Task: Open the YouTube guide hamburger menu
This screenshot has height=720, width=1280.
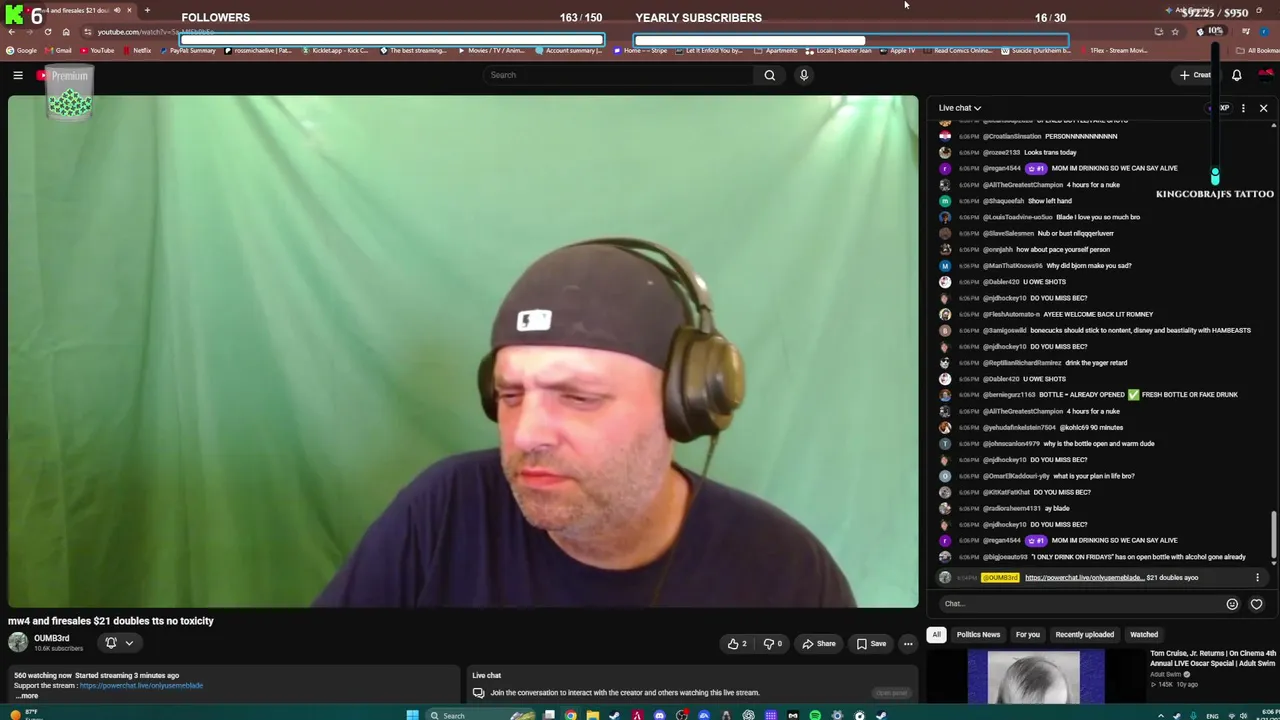Action: [x=18, y=75]
